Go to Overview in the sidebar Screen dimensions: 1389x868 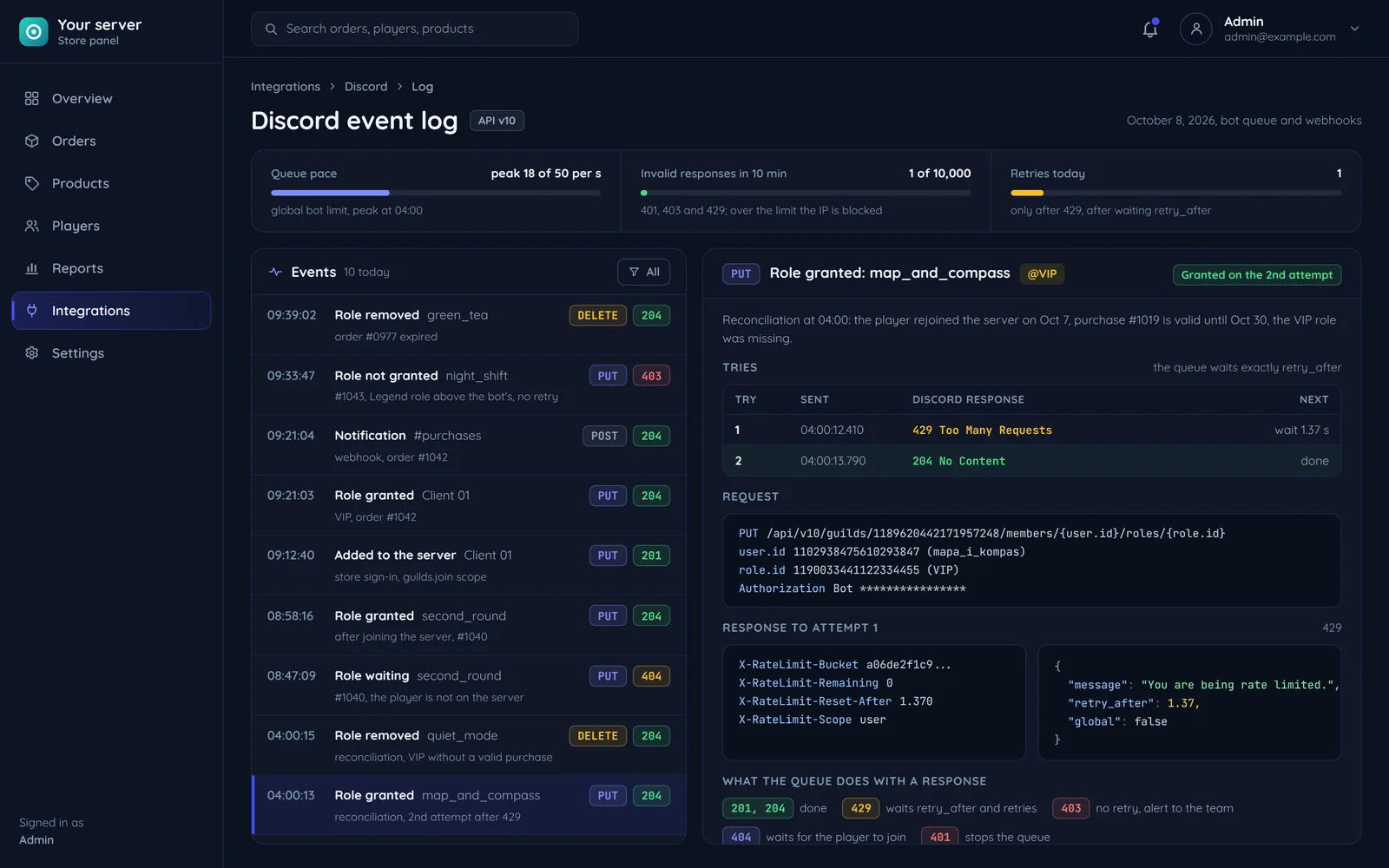[111, 99]
